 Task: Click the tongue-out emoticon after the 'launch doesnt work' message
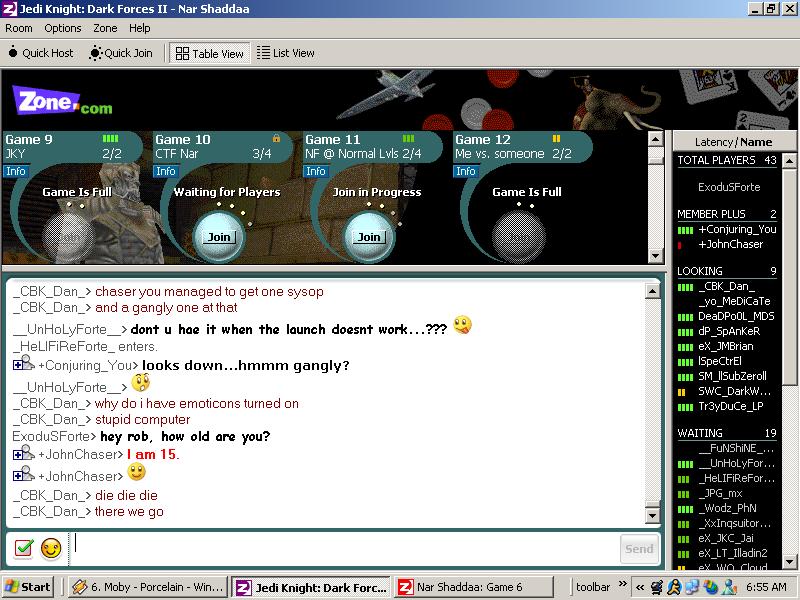(462, 325)
